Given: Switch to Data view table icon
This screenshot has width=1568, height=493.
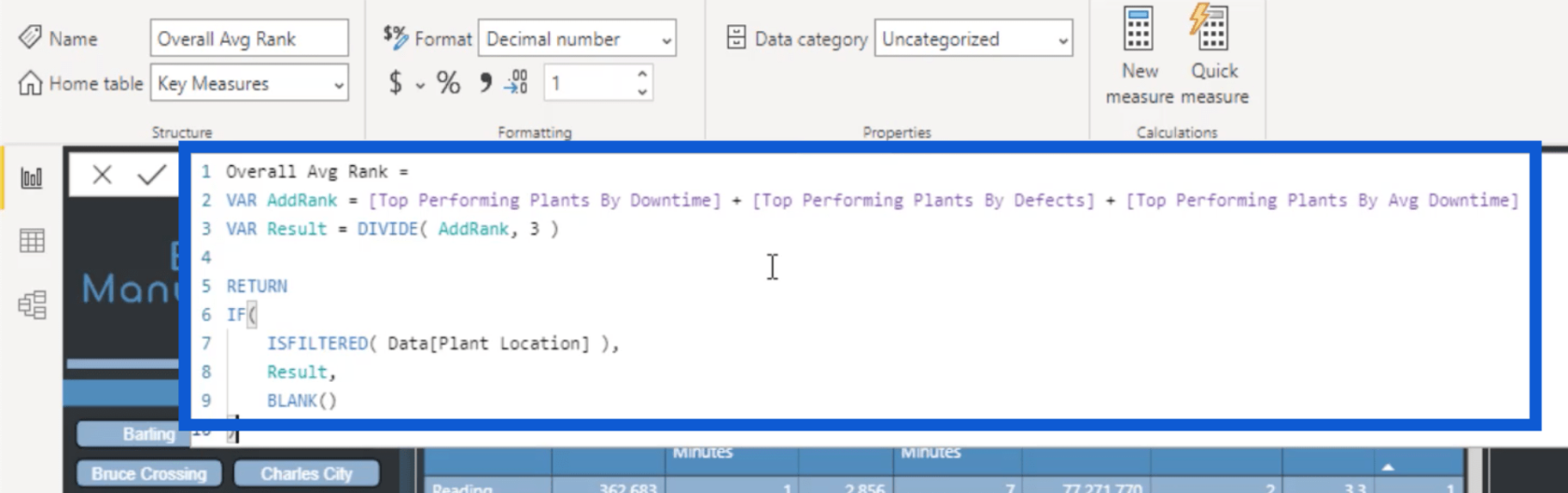Looking at the screenshot, I should 32,241.
